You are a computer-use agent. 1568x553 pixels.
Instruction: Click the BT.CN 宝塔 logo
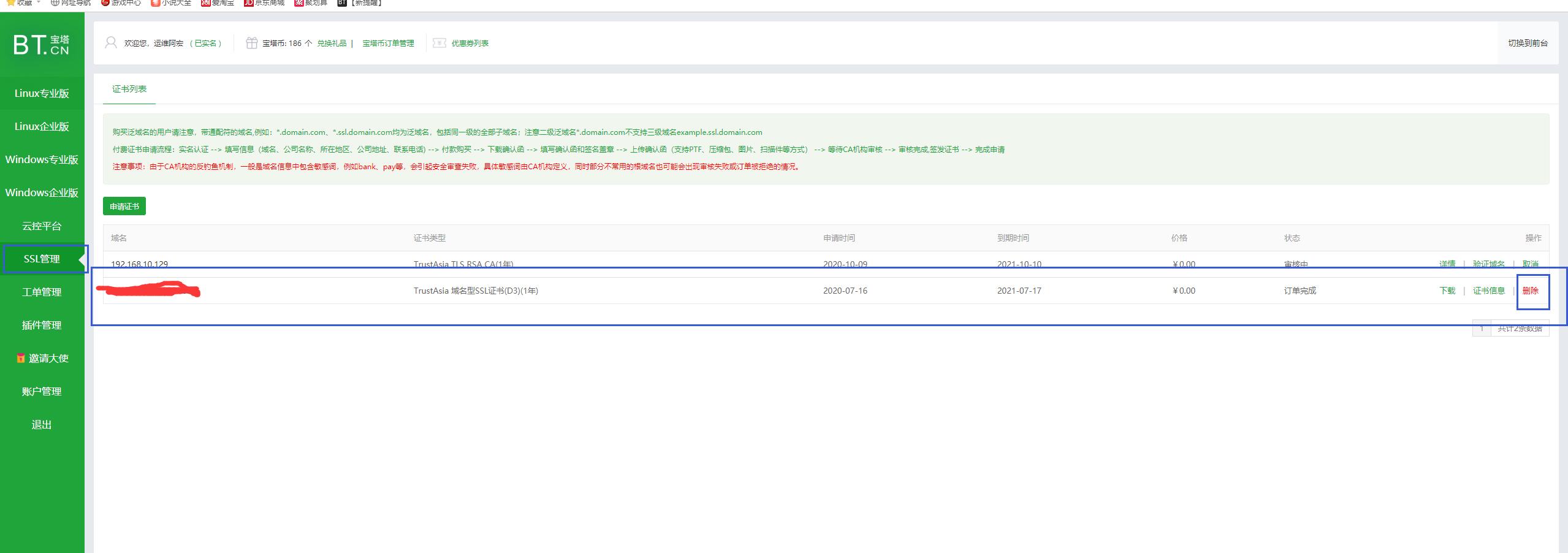[42, 45]
